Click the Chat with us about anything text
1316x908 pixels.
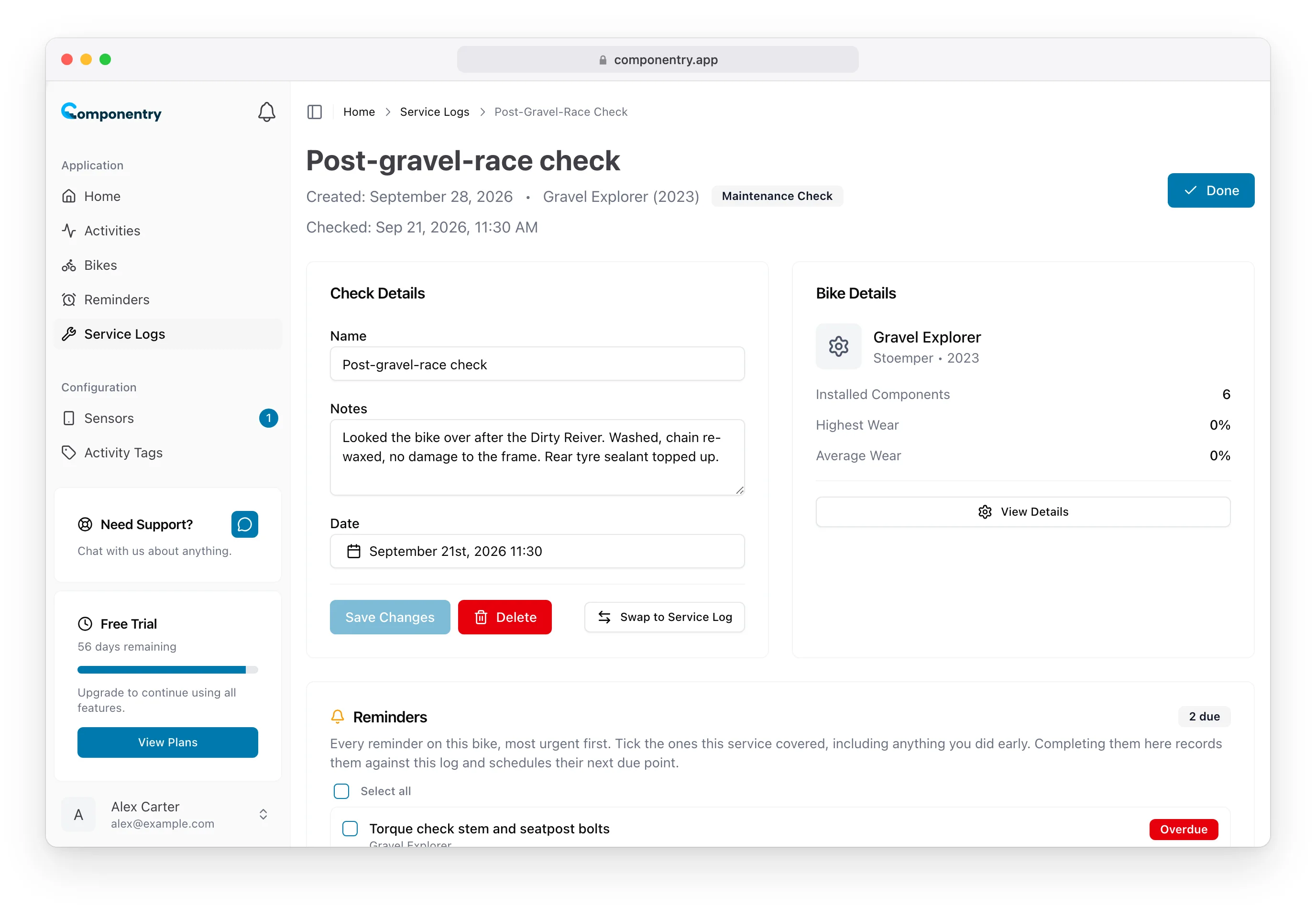pyautogui.click(x=154, y=551)
